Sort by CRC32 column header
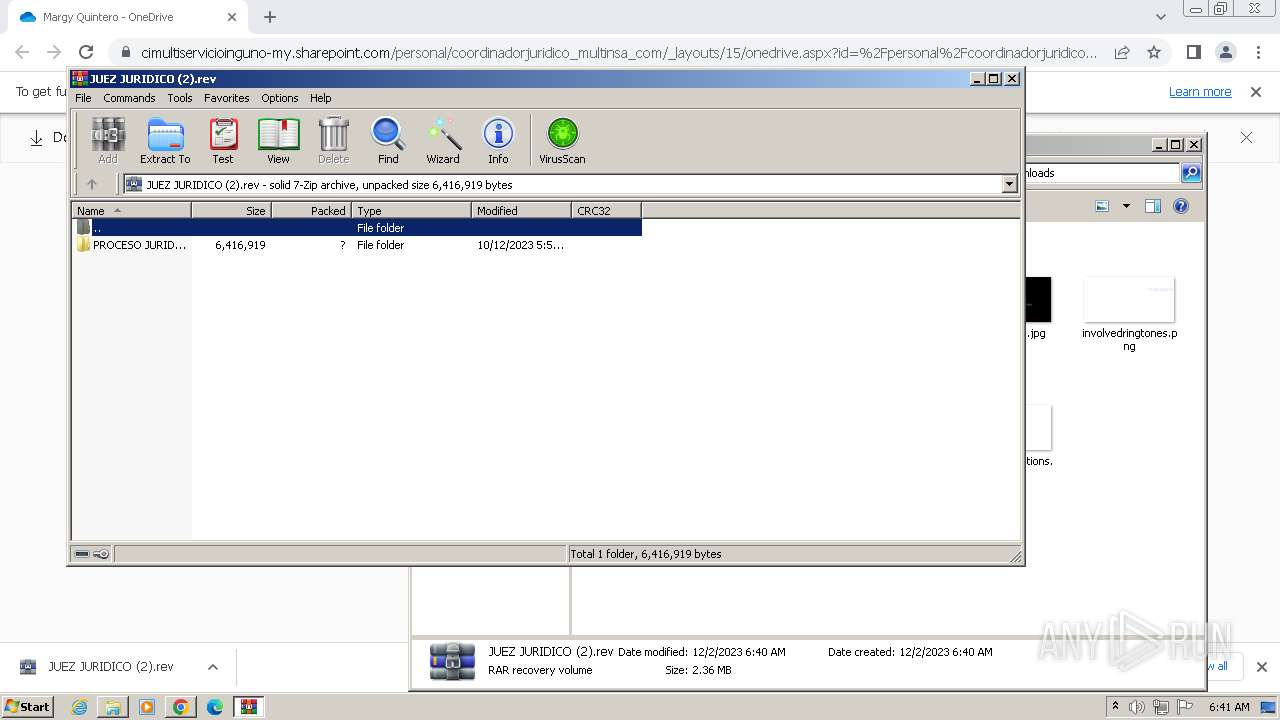 [x=606, y=210]
